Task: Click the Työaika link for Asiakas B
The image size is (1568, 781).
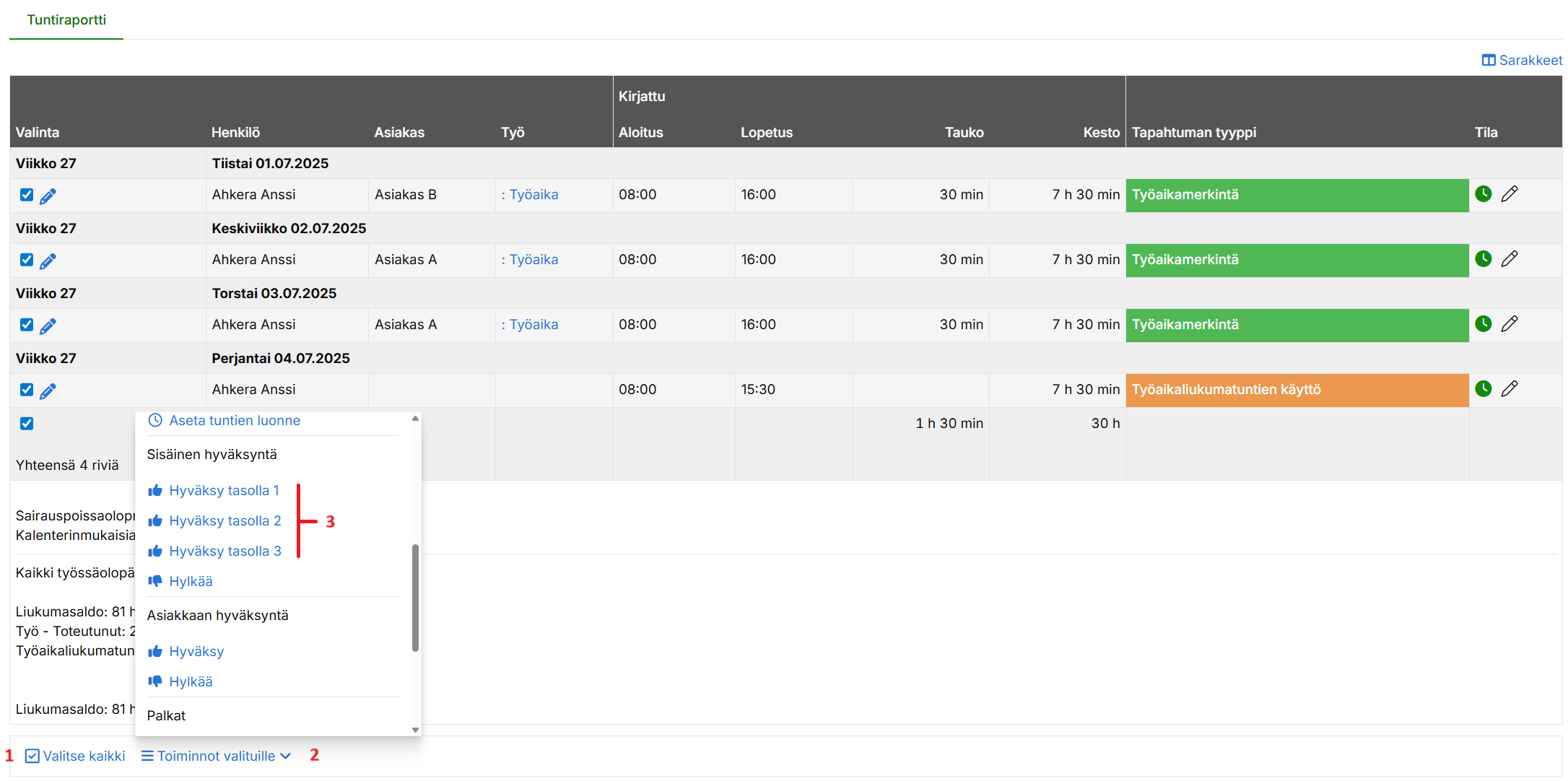Action: click(533, 195)
